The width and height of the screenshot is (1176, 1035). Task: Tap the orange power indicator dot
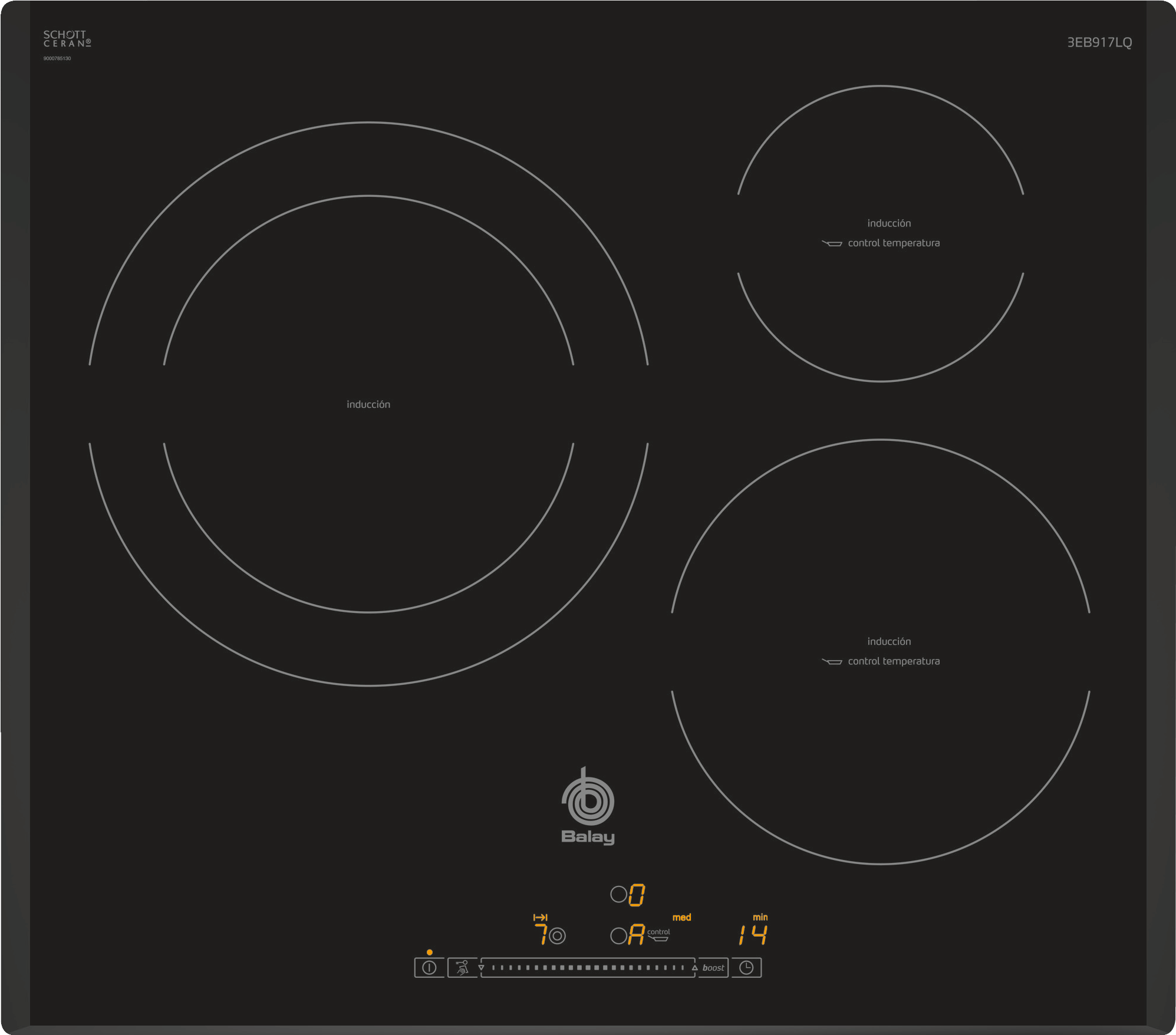(430, 952)
